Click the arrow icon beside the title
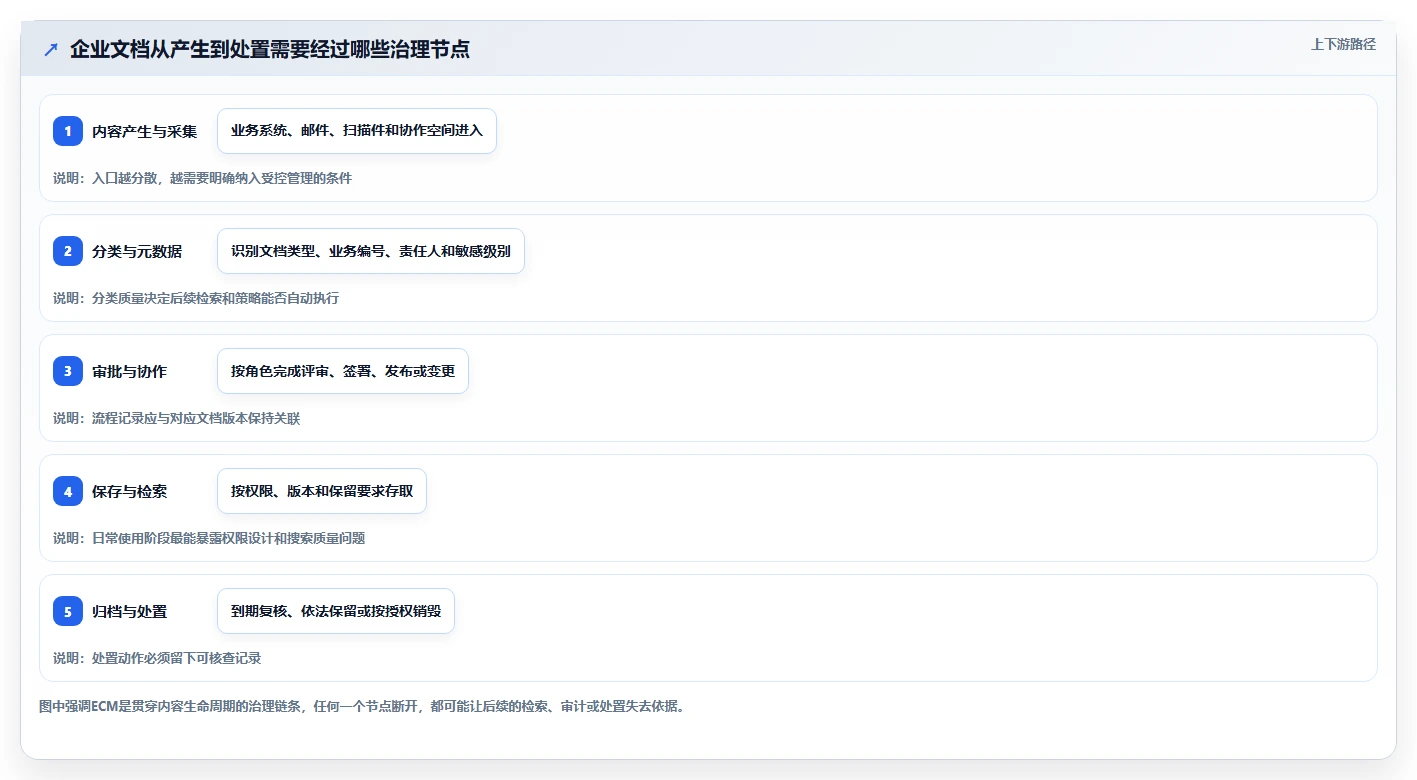 click(51, 49)
